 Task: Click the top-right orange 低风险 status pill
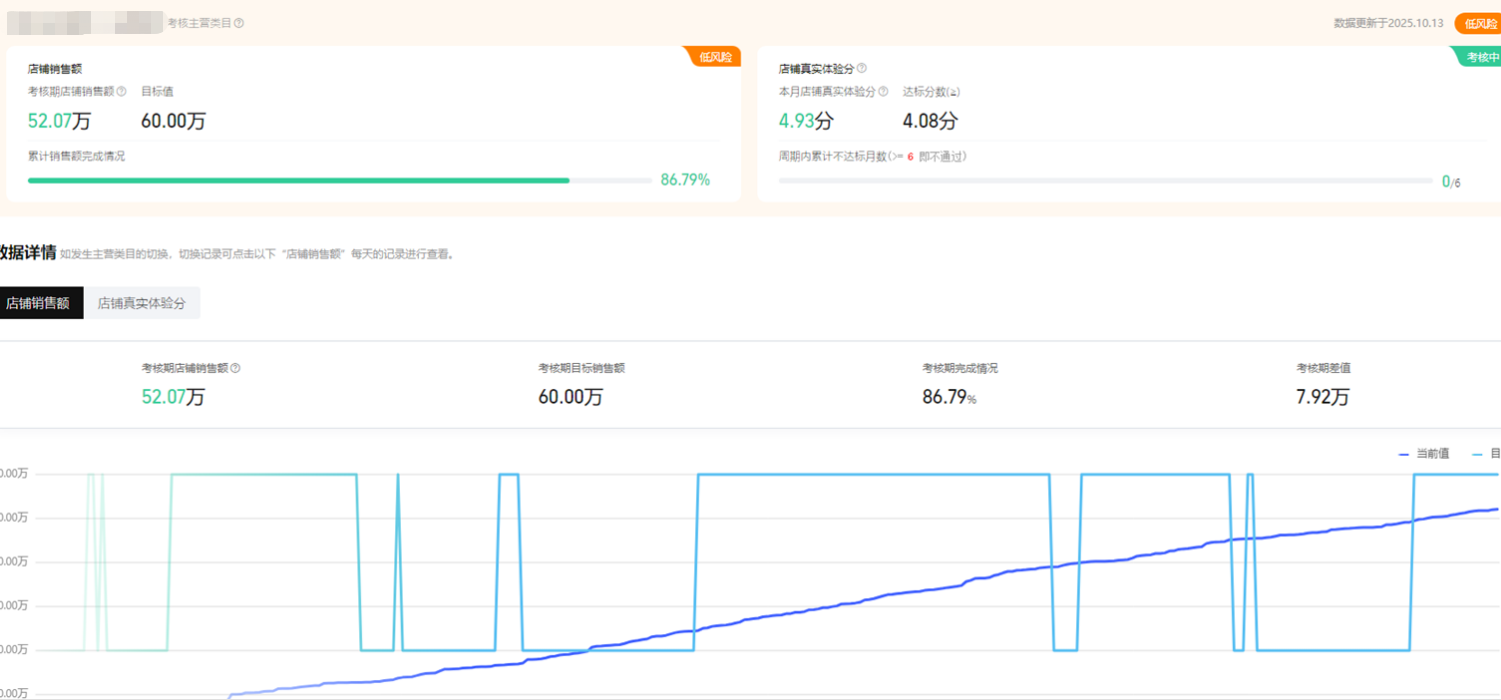[x=1479, y=23]
